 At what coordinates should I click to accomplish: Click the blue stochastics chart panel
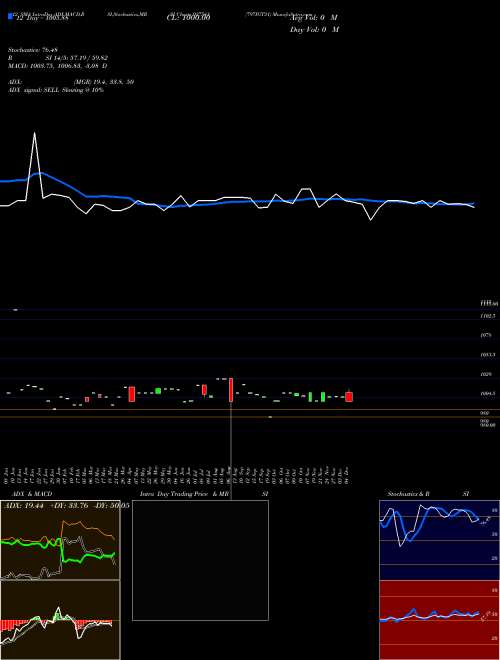(x=439, y=540)
